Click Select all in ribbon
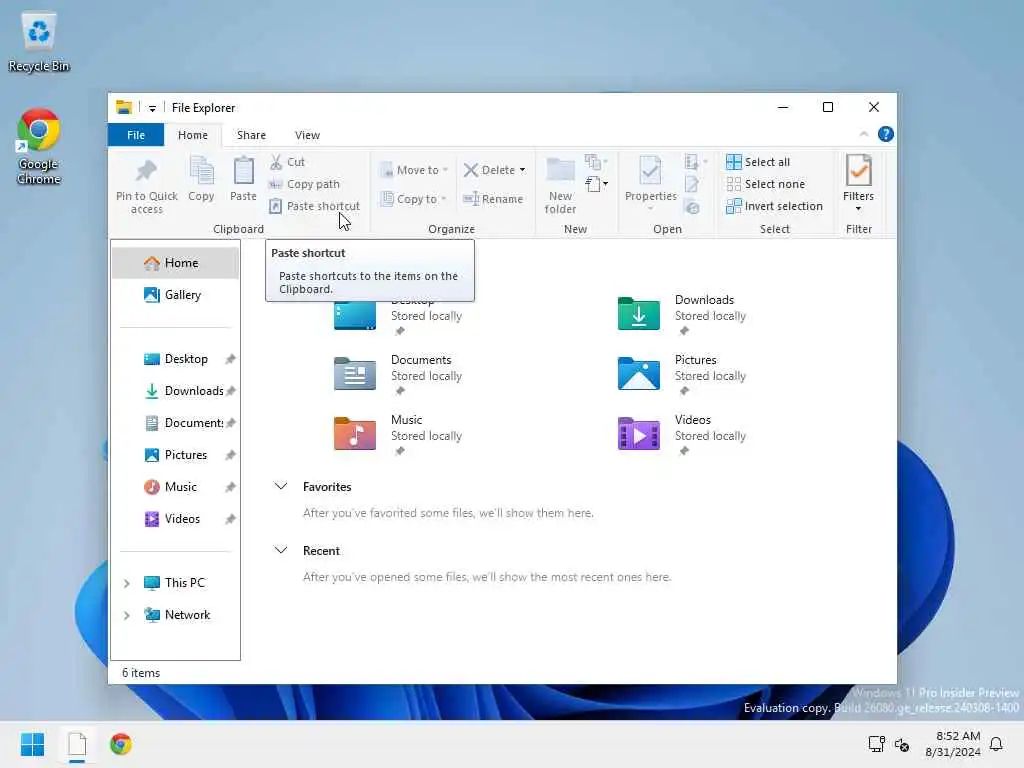Viewport: 1024px width, 768px height. click(758, 162)
